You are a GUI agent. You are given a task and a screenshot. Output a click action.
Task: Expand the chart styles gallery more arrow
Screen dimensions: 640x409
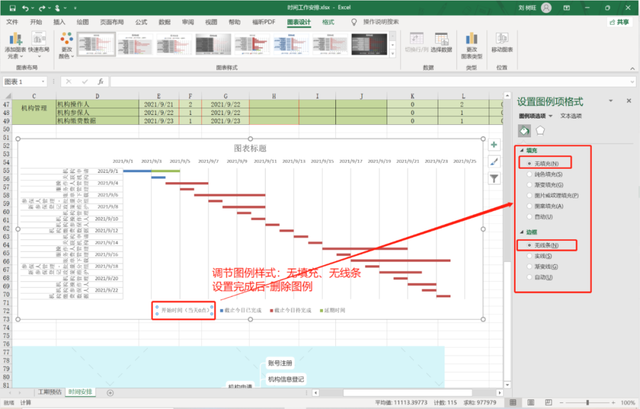tap(393, 53)
